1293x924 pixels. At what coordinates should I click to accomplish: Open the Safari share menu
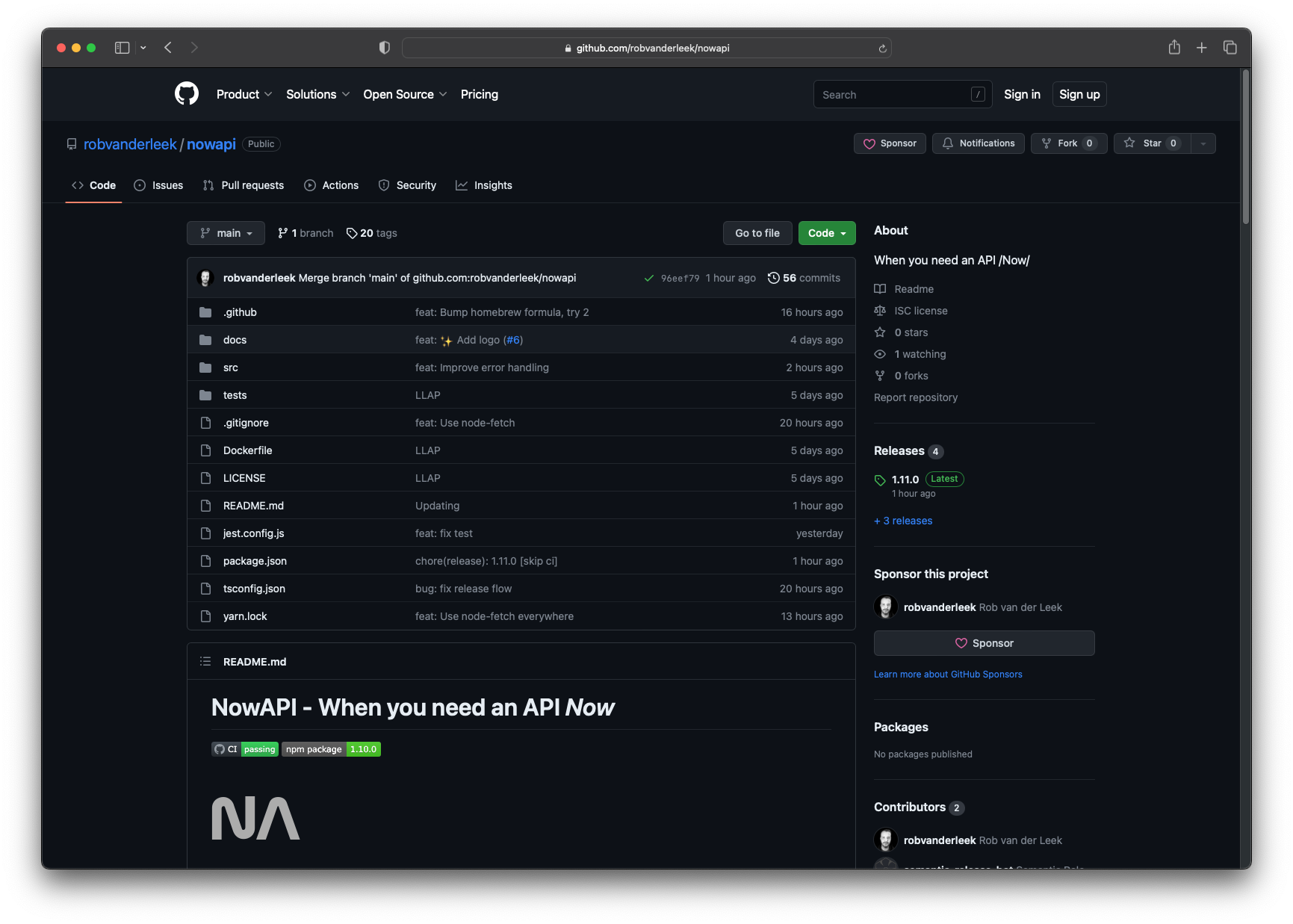1174,48
